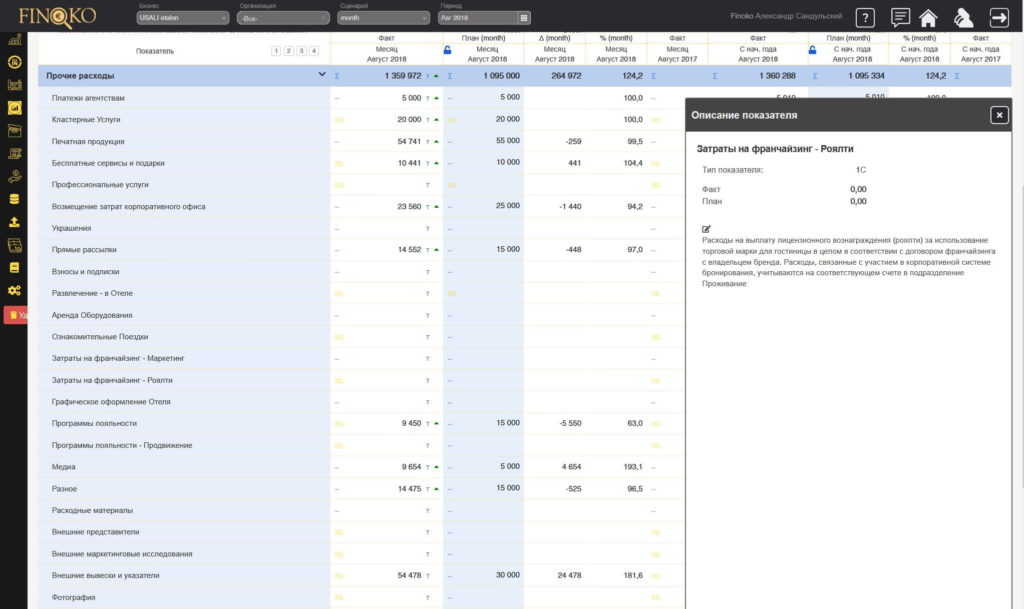Go to the home page icon
Image resolution: width=1024 pixels, height=609 pixels.
click(928, 18)
